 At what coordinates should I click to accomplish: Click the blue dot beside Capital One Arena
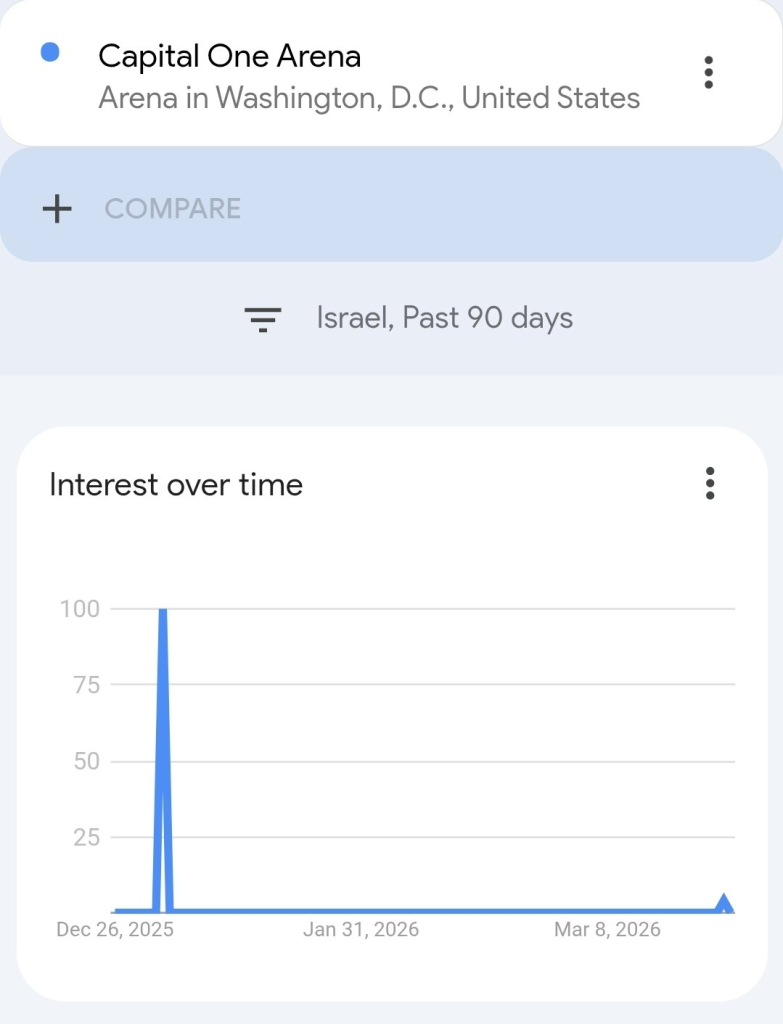point(50,54)
